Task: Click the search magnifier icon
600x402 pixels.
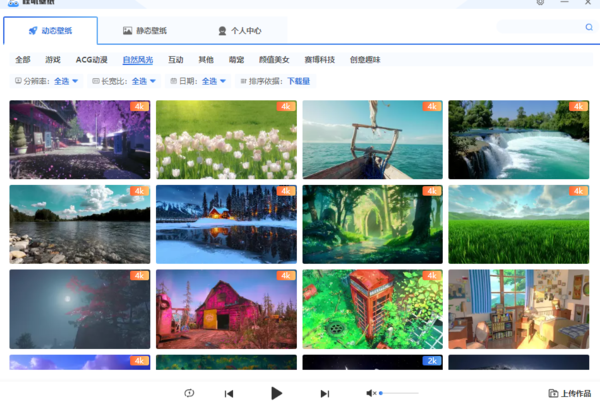Action: pyautogui.click(x=589, y=27)
